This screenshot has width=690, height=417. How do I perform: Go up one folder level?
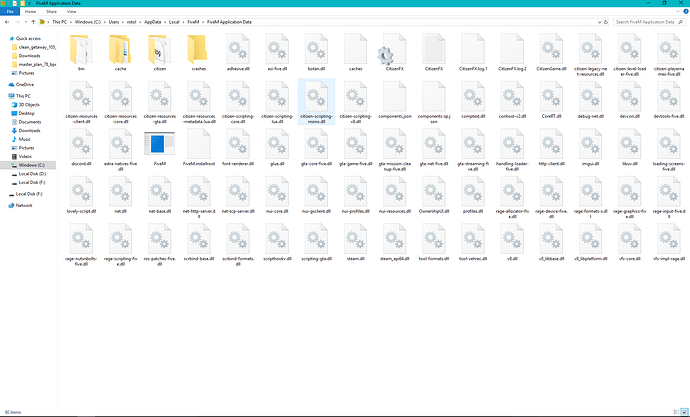(x=33, y=22)
